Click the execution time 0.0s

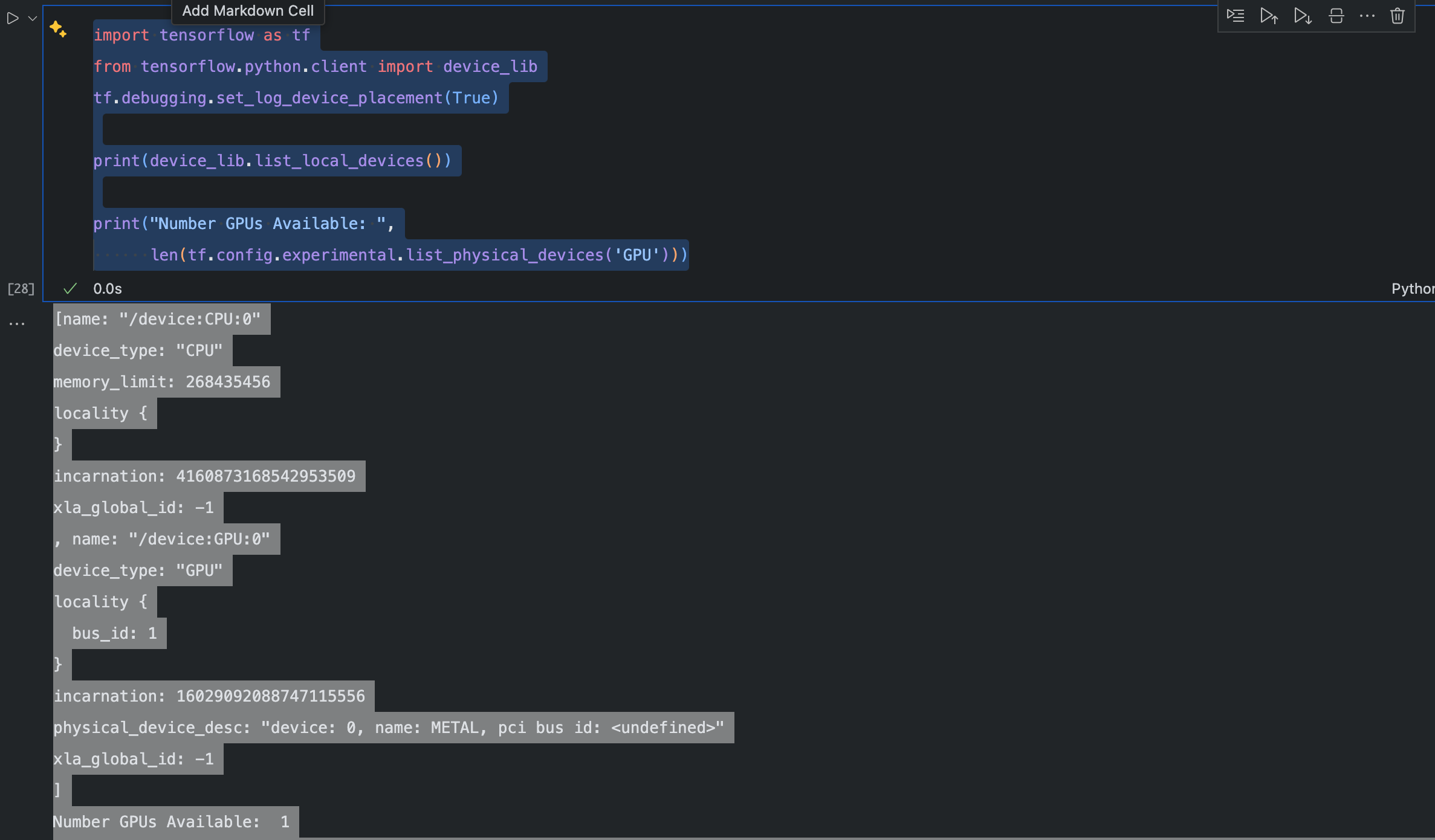click(108, 289)
